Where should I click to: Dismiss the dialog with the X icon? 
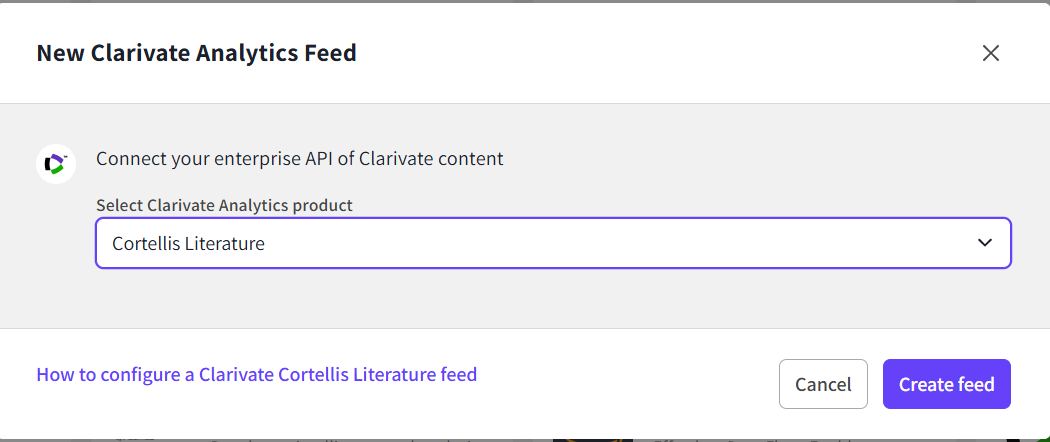[x=990, y=53]
